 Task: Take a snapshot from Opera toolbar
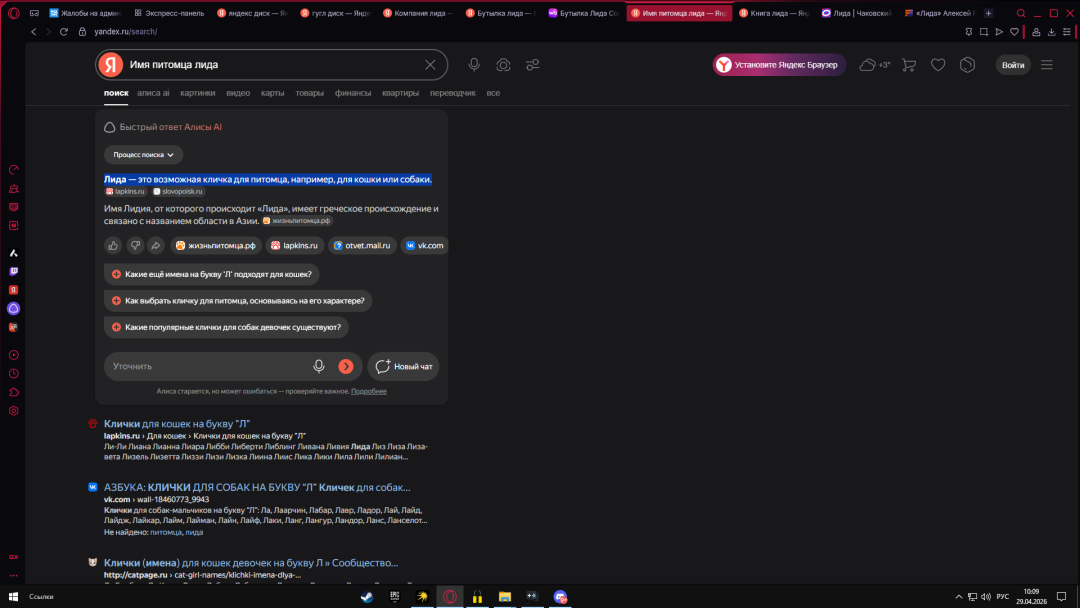[x=984, y=32]
